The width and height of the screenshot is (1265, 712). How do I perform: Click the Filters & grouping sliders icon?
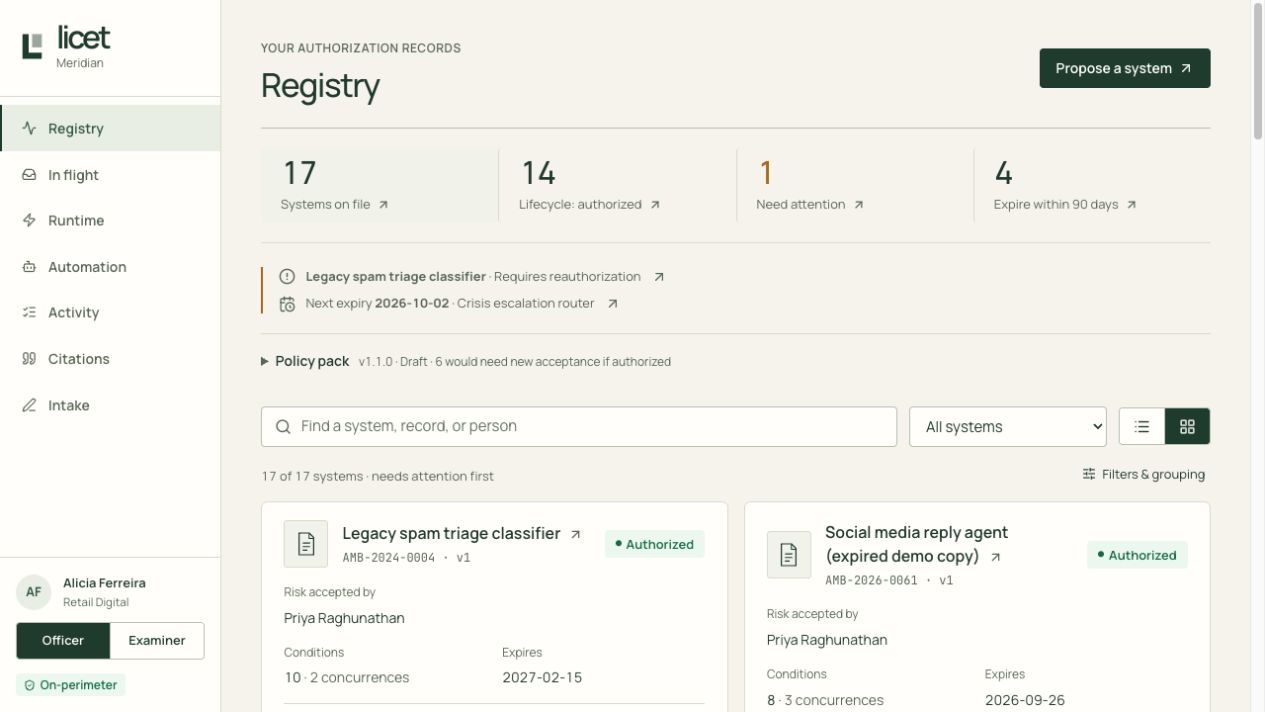click(1089, 475)
